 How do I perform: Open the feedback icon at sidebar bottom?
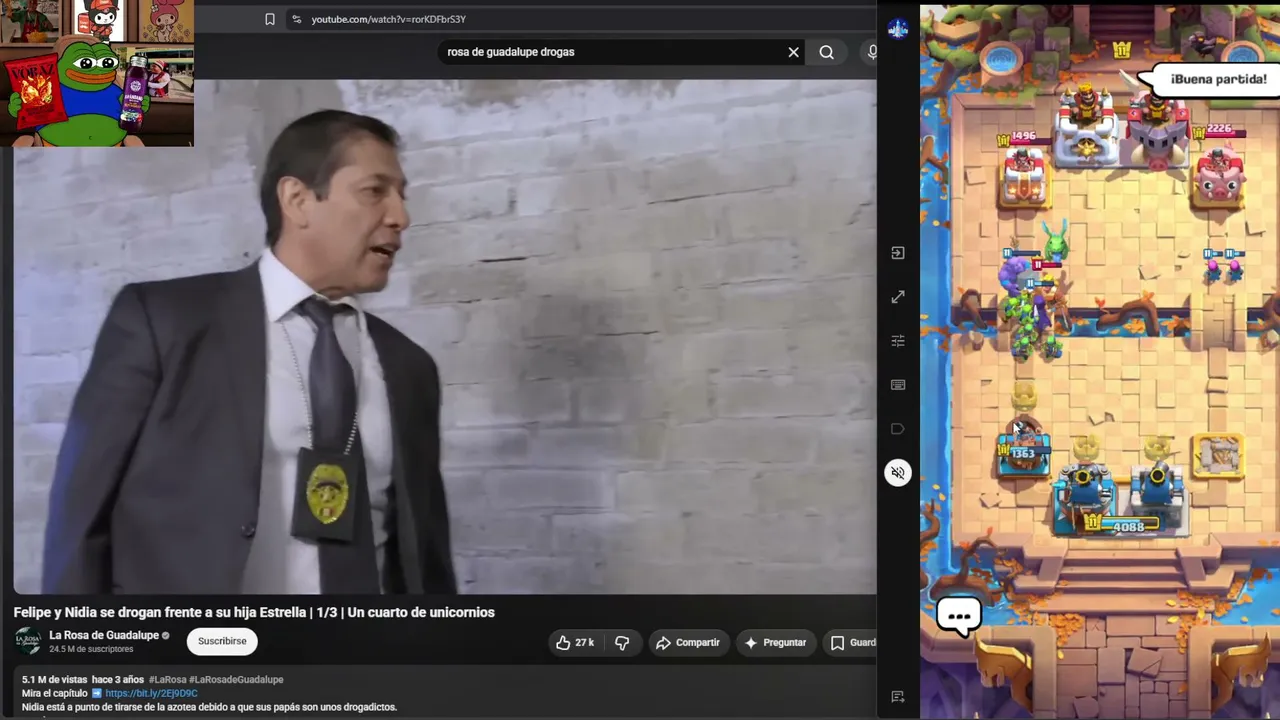tap(898, 697)
